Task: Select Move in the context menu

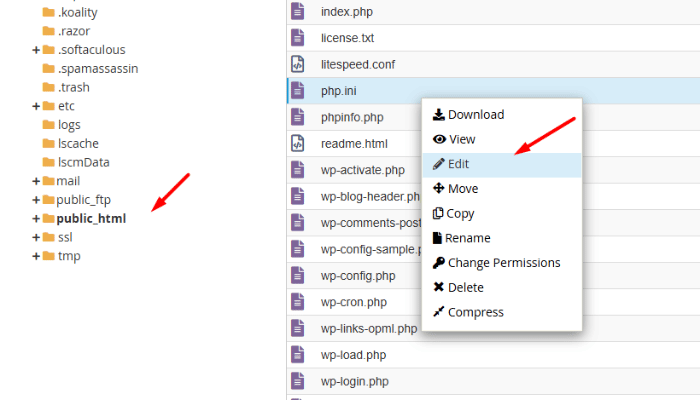Action: click(502, 189)
